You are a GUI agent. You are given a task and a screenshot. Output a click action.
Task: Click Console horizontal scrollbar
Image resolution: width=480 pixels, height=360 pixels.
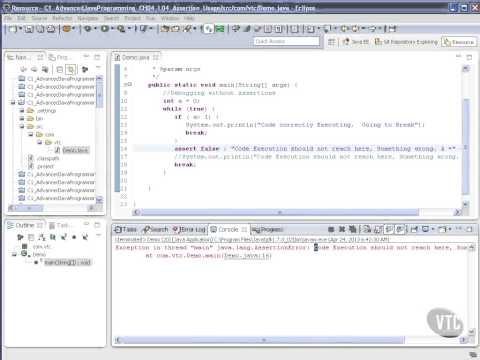[x=263, y=340]
